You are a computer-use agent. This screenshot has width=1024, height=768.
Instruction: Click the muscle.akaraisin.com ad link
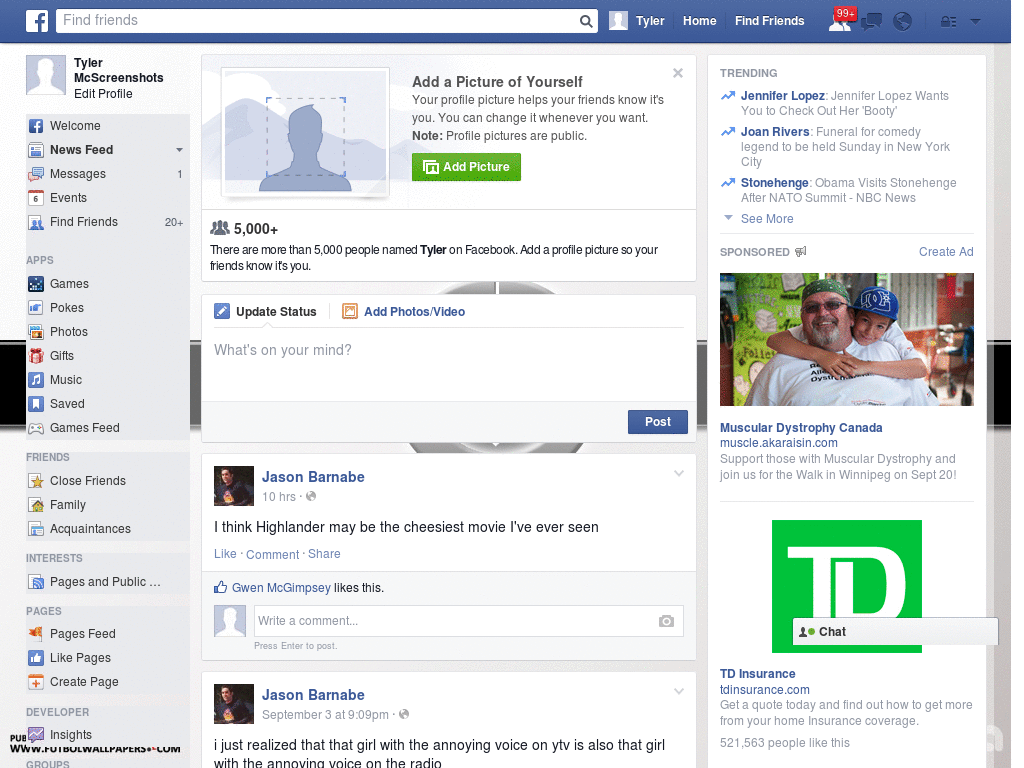pos(778,443)
